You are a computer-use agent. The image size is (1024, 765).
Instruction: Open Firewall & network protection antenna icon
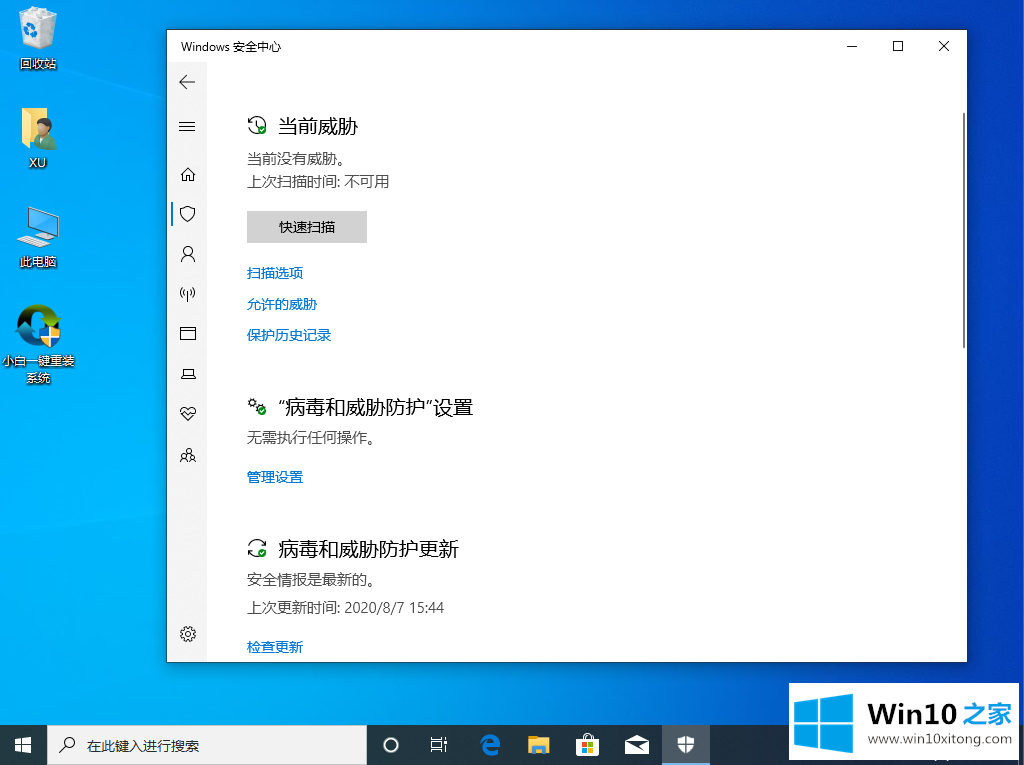[x=188, y=293]
